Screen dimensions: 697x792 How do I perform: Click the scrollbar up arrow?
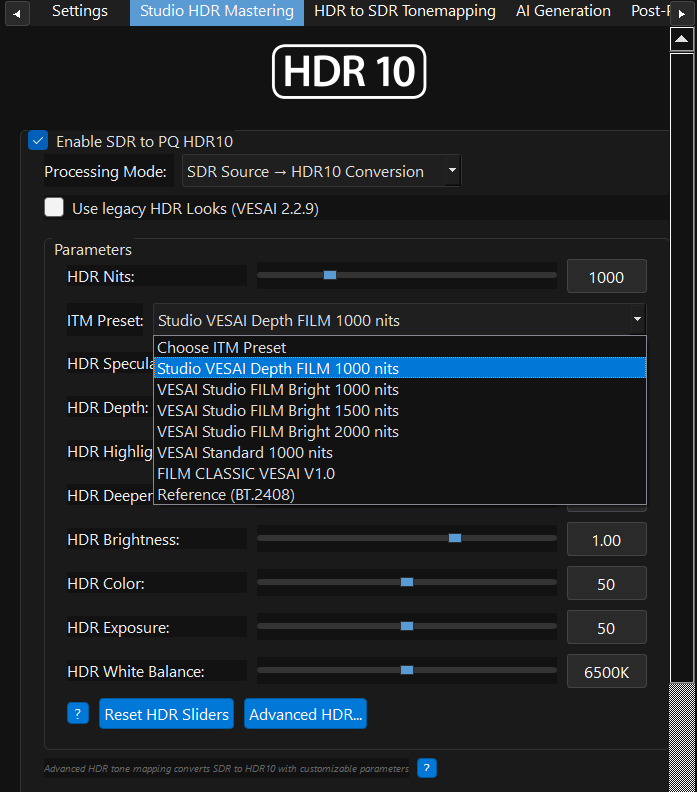tap(681, 39)
